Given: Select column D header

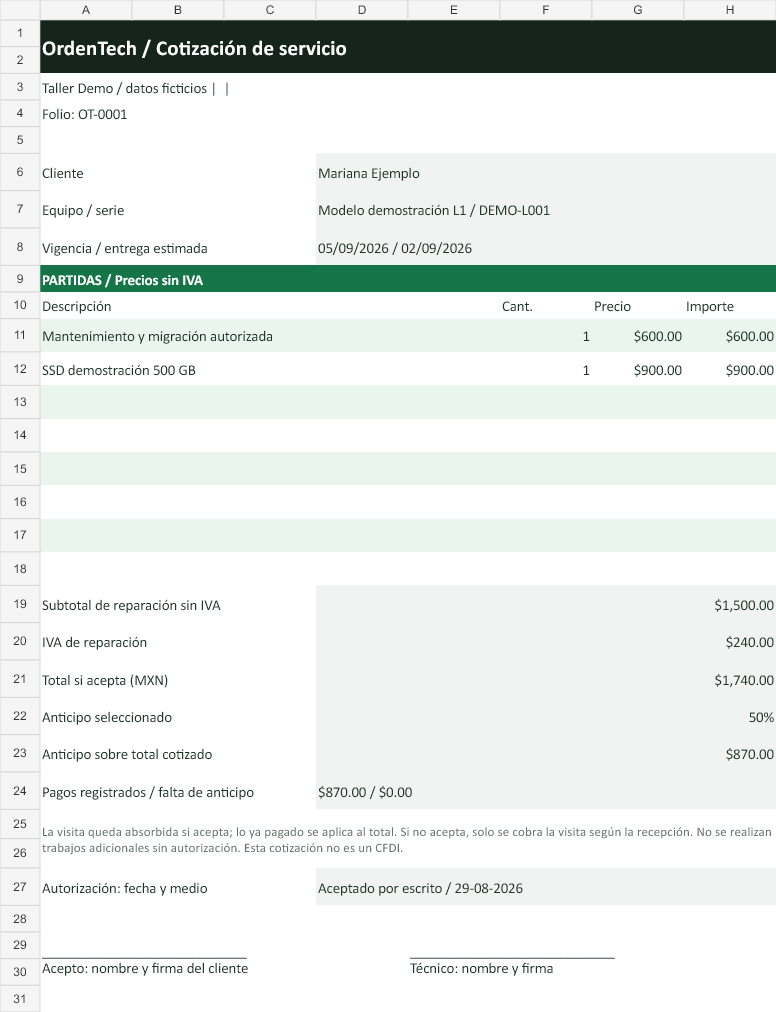Looking at the screenshot, I should coord(362,10).
